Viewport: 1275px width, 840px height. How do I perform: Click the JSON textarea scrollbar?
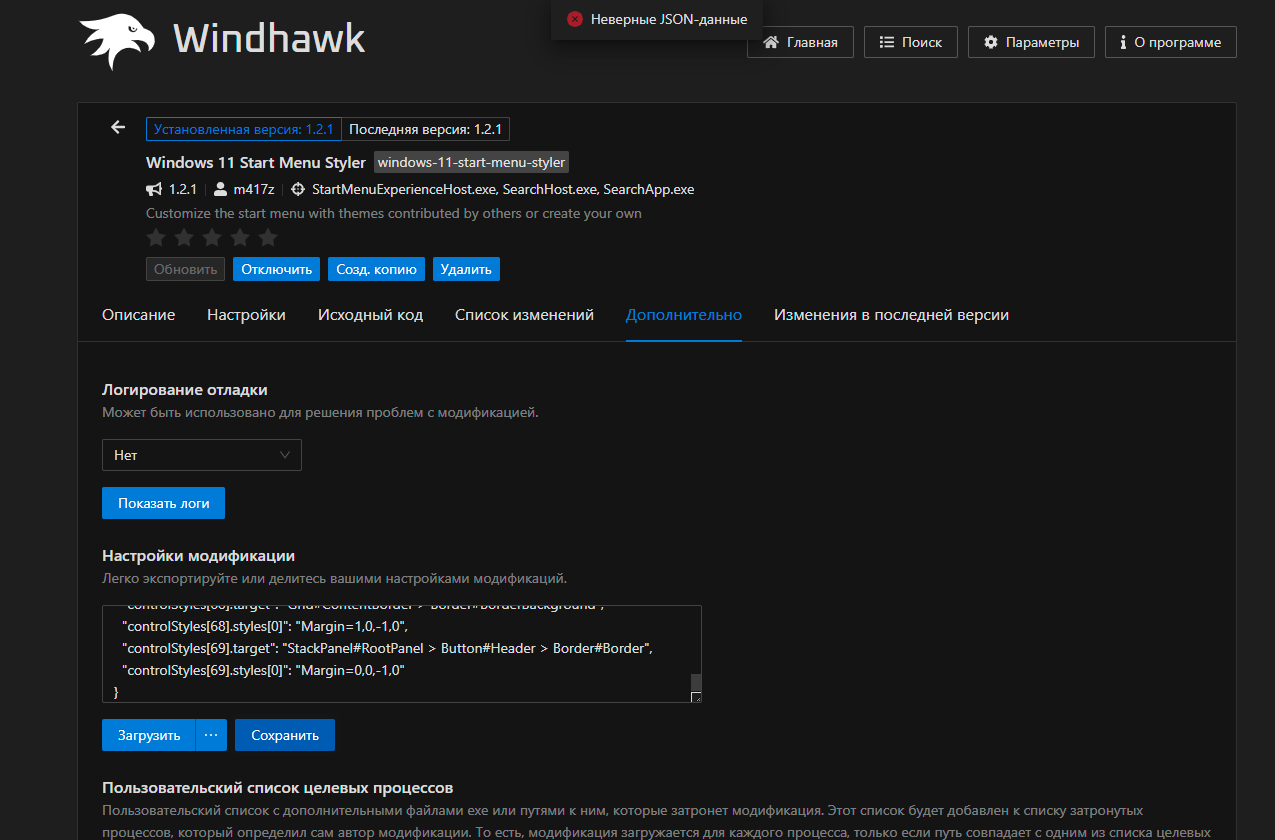[x=697, y=683]
